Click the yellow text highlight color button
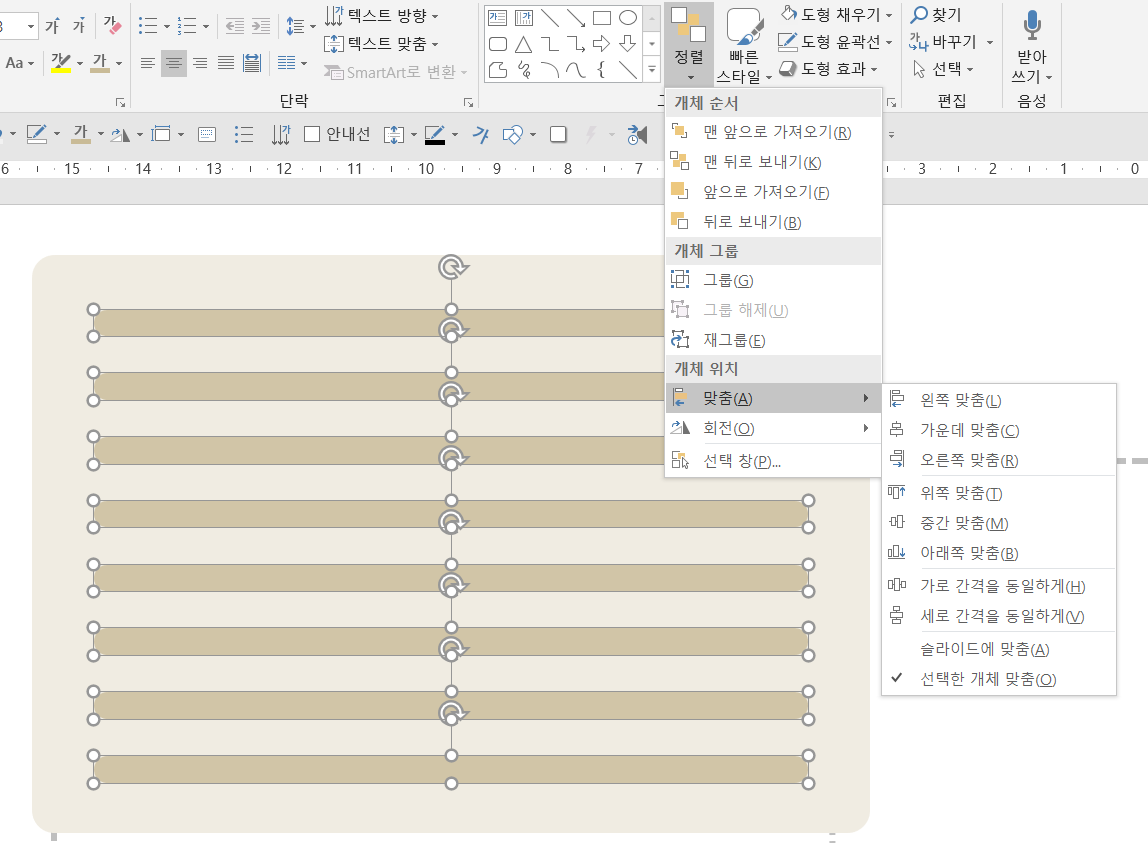Screen dimensions: 1148x843 pyautogui.click(x=61, y=63)
